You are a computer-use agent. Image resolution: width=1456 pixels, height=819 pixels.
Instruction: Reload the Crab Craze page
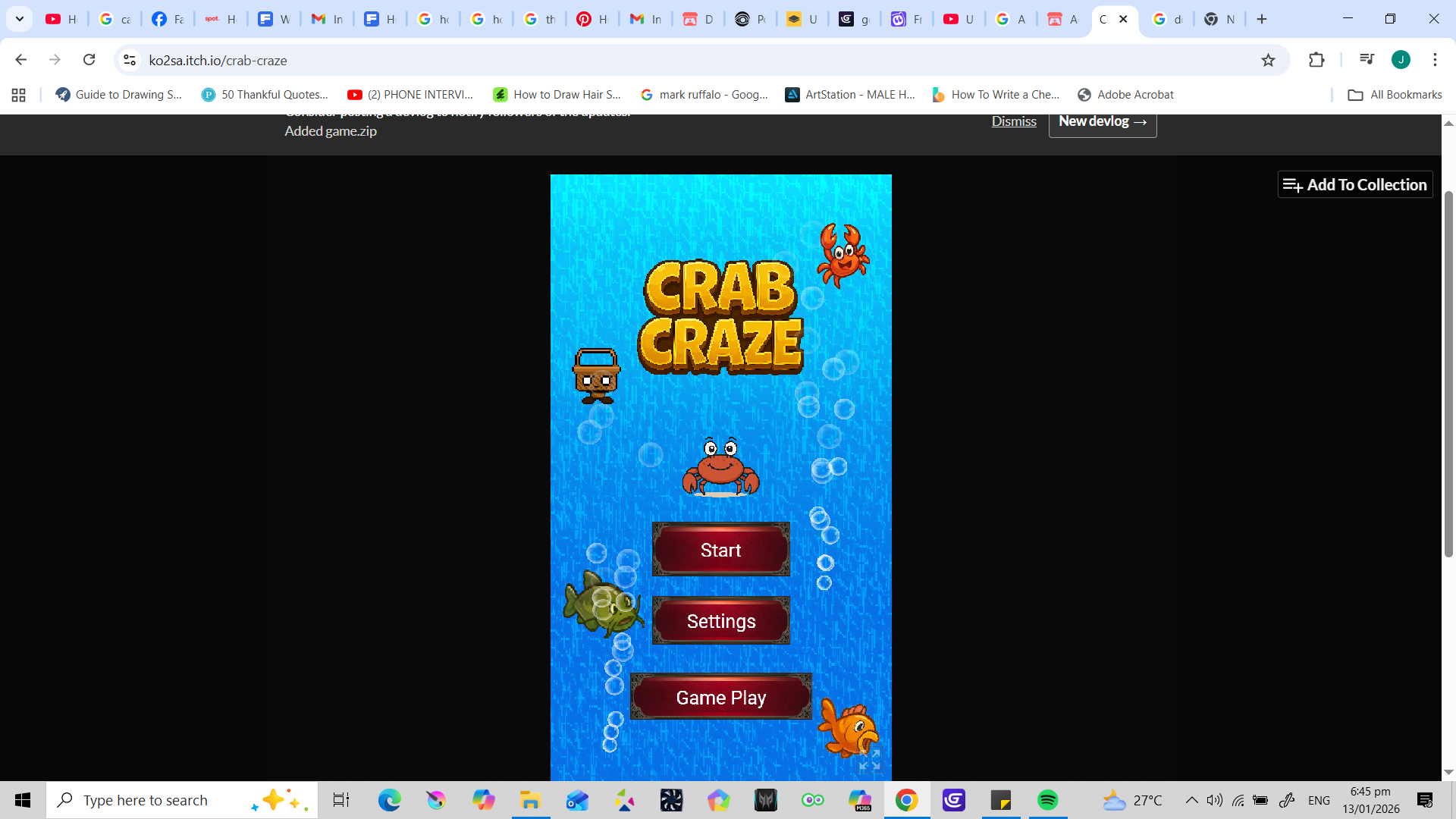[89, 60]
